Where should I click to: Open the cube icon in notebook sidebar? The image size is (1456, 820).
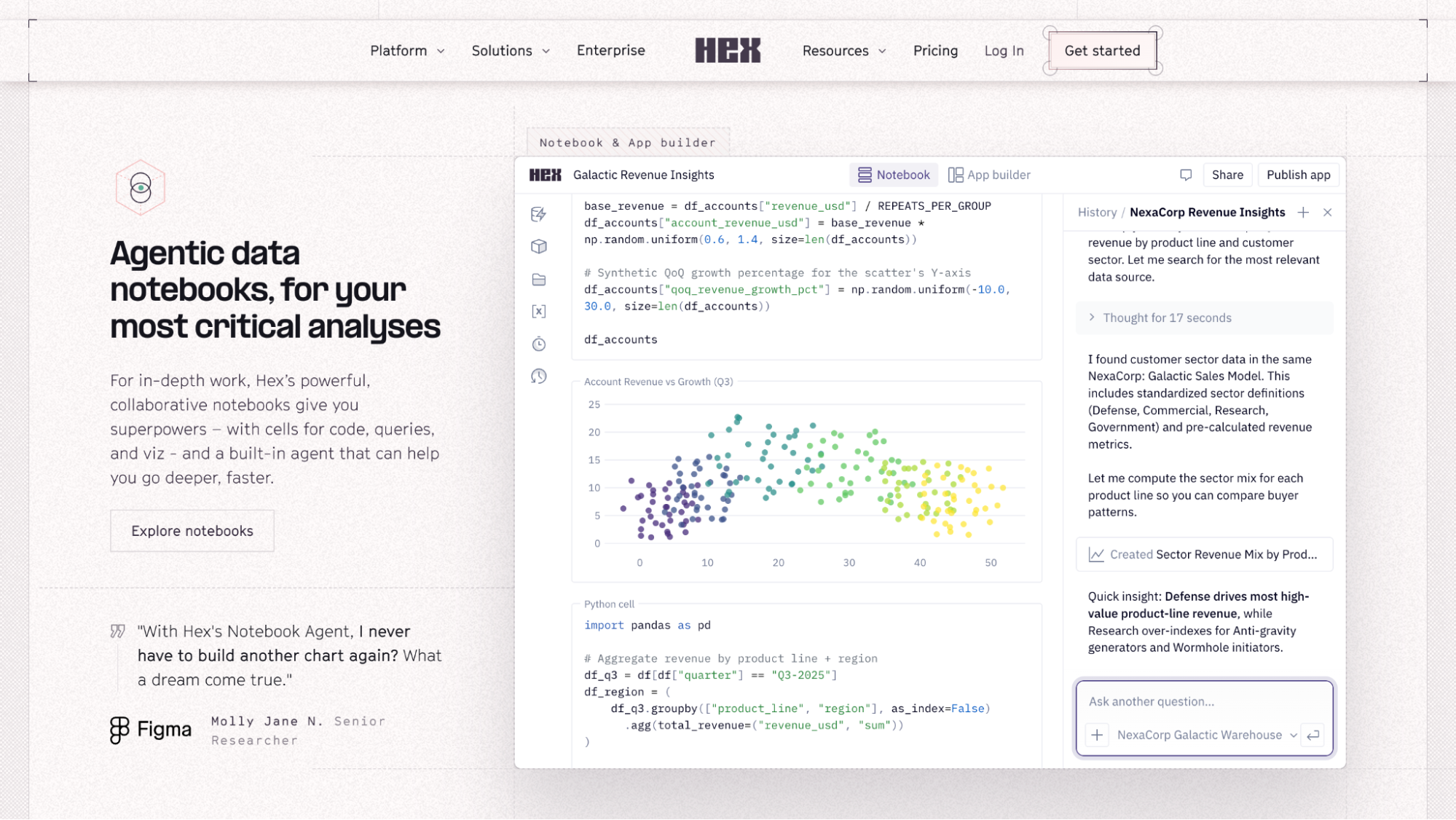click(539, 247)
